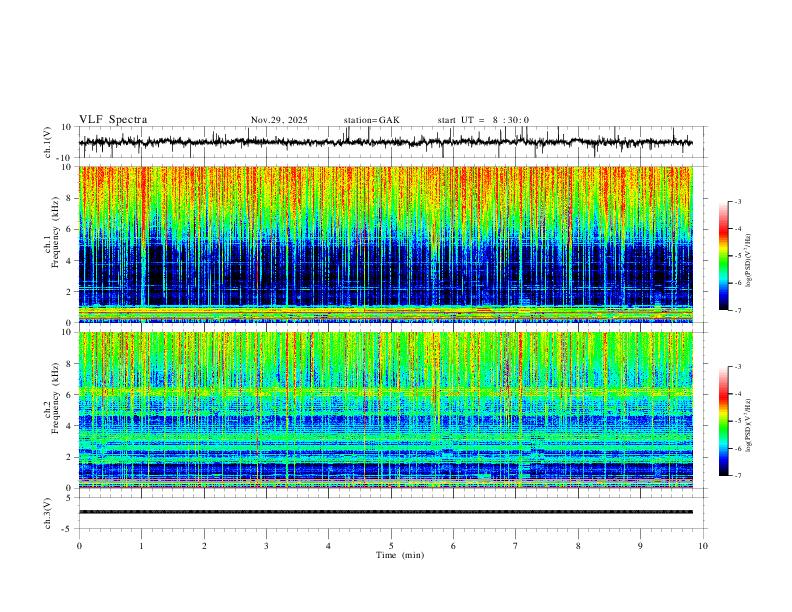The height and width of the screenshot is (612, 792).
Task: Click the "-3" tick on ch.1 colorbar
Action: (x=738, y=201)
